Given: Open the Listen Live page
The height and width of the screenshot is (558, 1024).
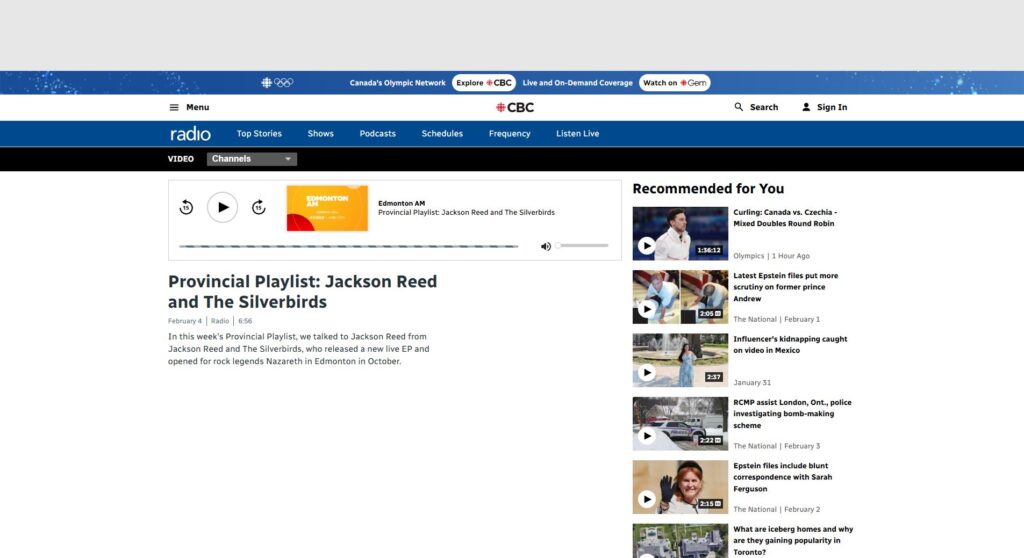Looking at the screenshot, I should point(577,134).
